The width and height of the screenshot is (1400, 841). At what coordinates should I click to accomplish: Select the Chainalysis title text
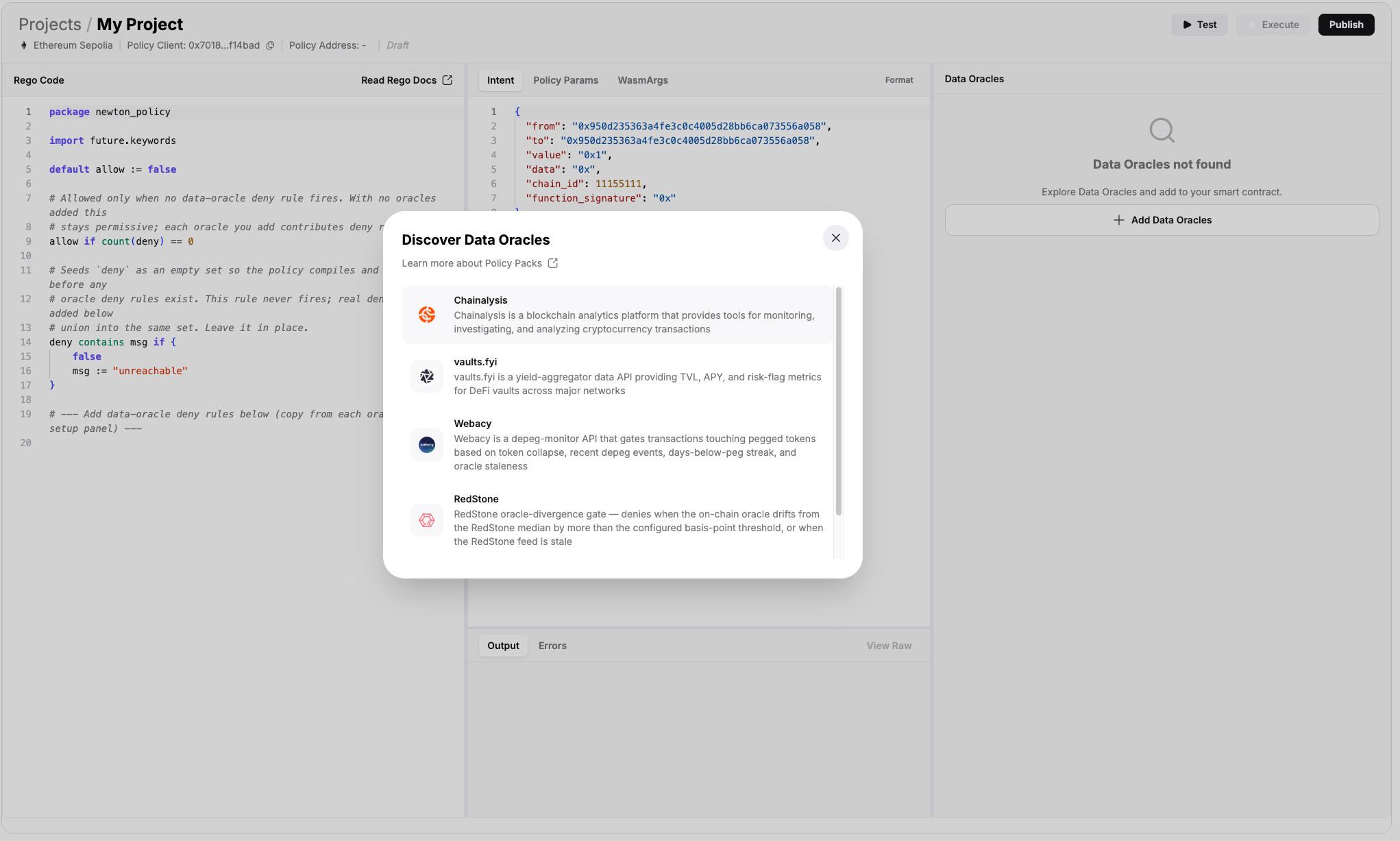[x=480, y=300]
